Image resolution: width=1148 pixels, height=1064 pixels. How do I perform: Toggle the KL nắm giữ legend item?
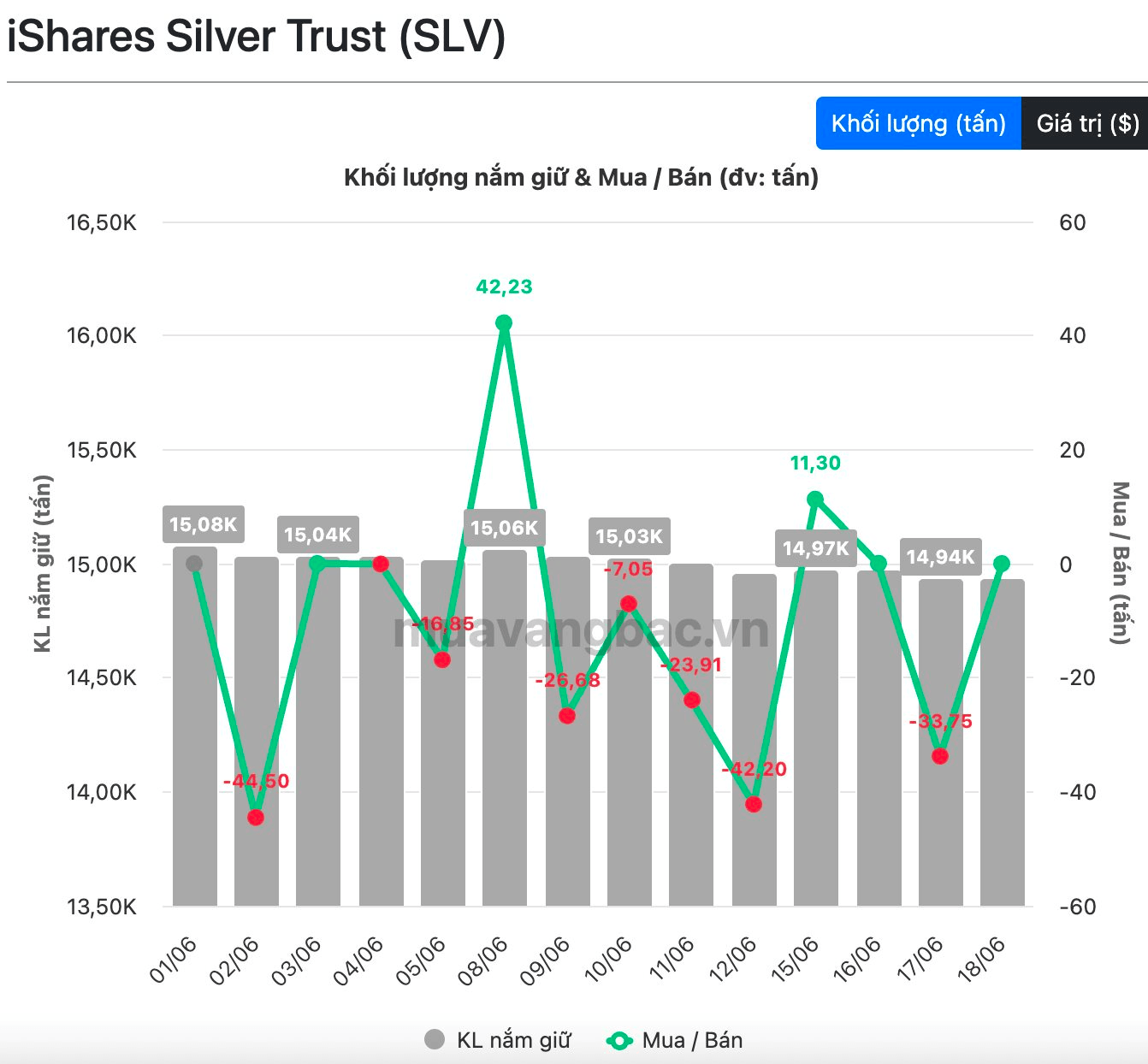(x=498, y=1040)
